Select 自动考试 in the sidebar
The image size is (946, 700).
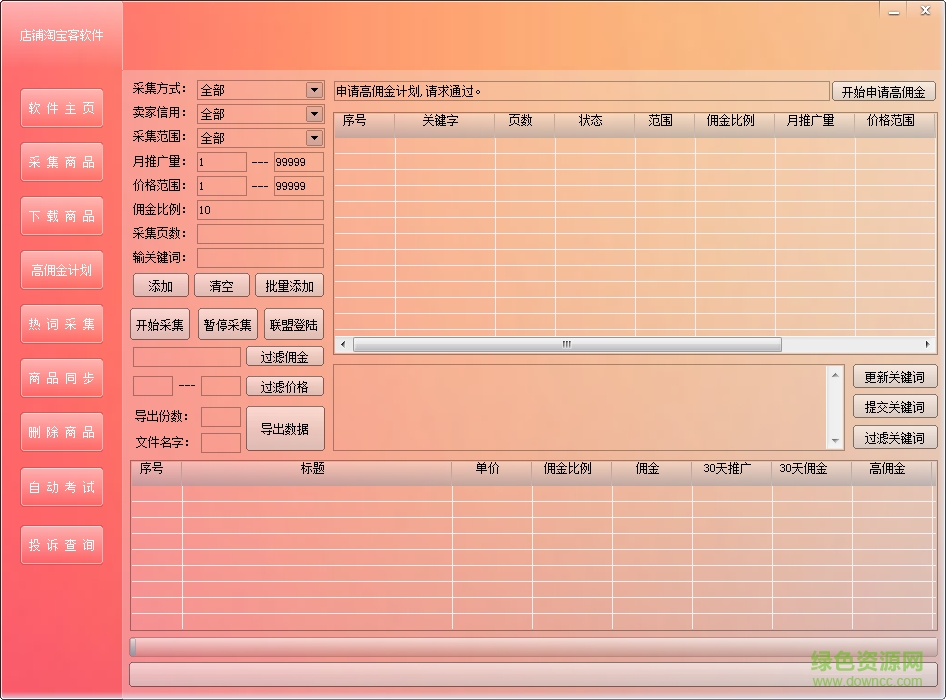pyautogui.click(x=61, y=486)
